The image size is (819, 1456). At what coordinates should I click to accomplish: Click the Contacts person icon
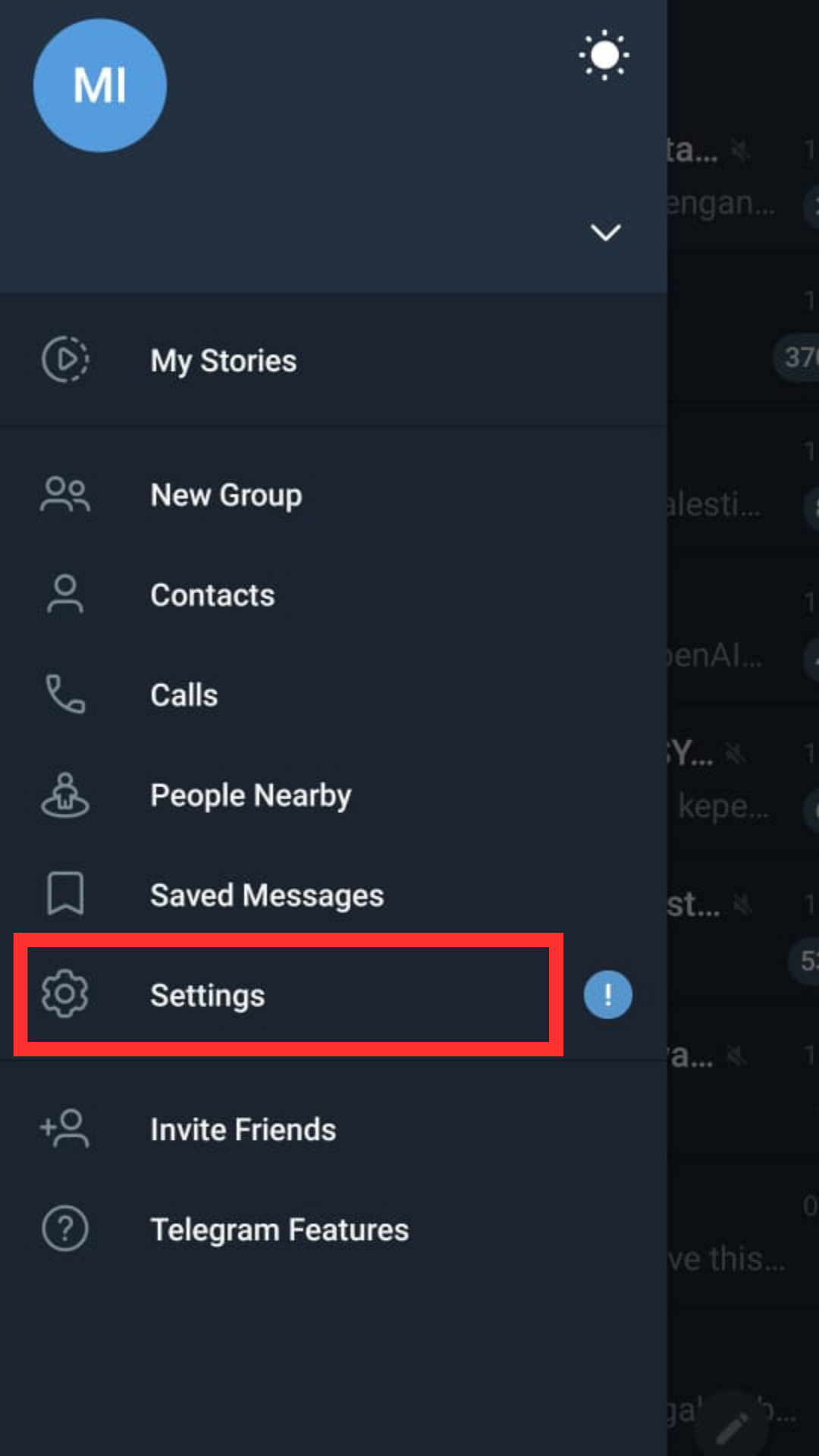[x=65, y=595]
